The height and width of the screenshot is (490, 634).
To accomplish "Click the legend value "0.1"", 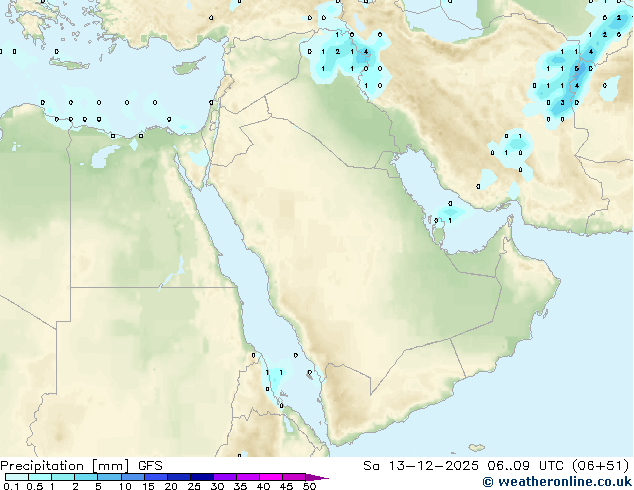I will [11, 486].
